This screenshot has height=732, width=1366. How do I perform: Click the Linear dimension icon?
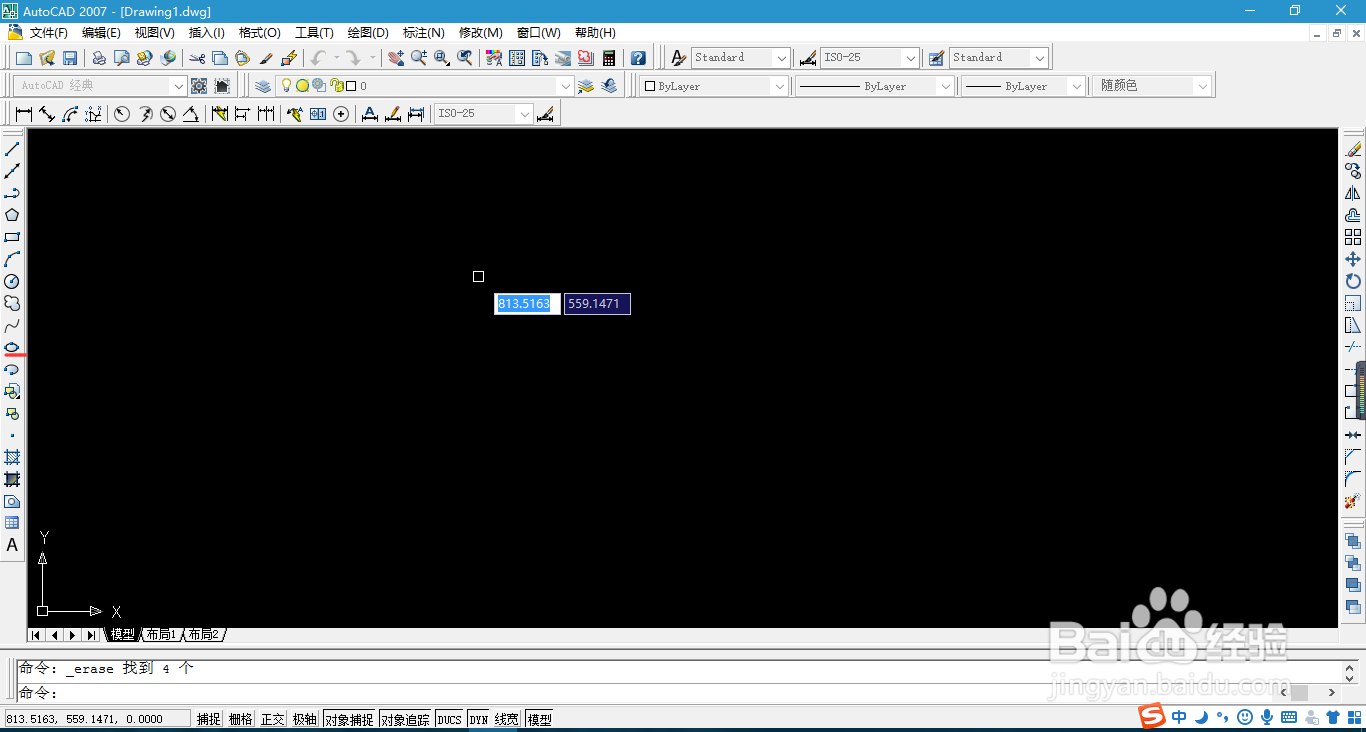click(x=24, y=114)
